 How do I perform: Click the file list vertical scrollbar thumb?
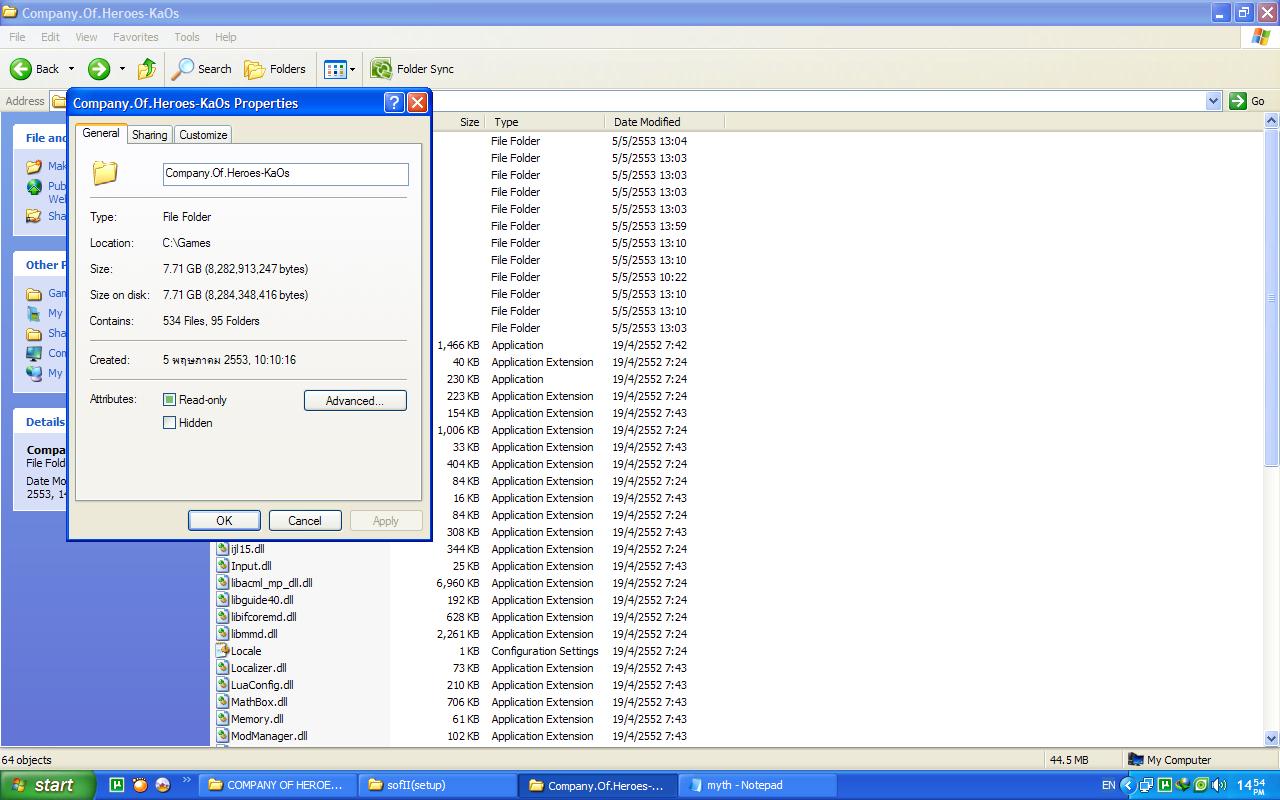pos(1272,300)
